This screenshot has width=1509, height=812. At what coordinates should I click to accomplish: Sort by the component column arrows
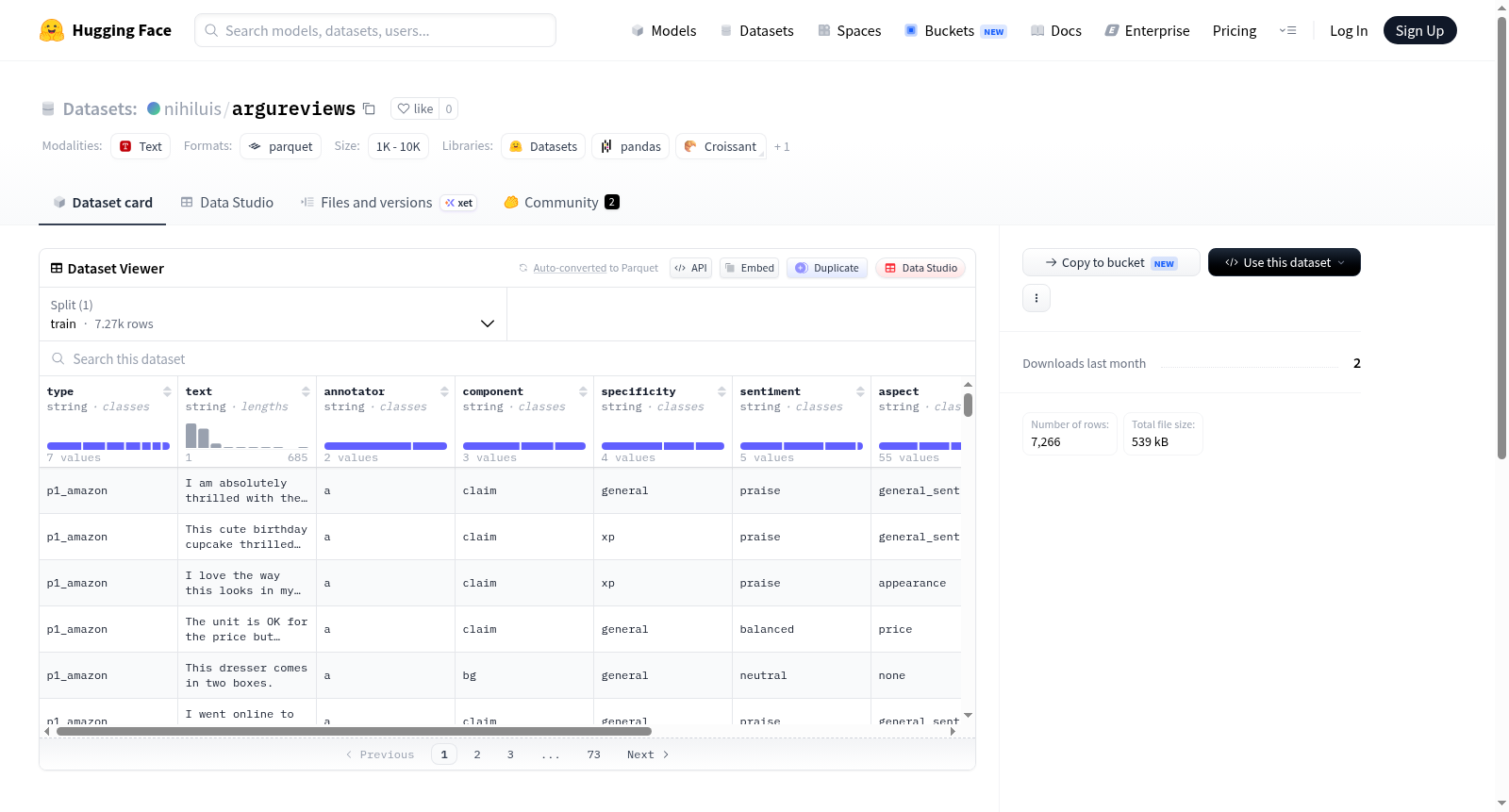pos(583,391)
